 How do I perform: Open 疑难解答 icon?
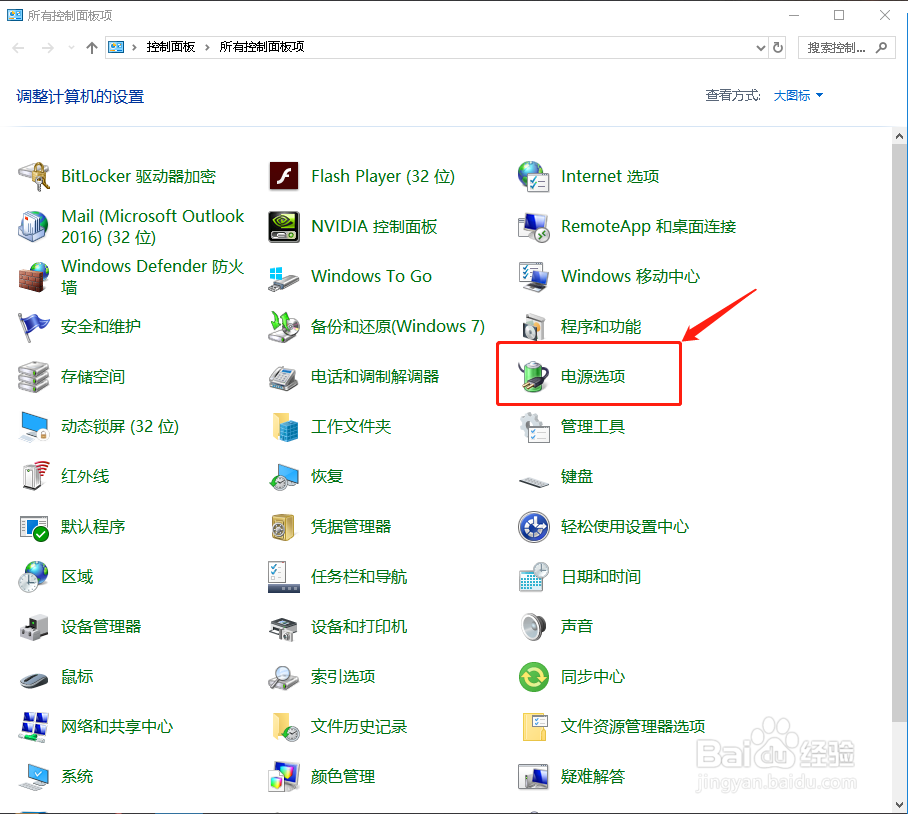[x=533, y=778]
